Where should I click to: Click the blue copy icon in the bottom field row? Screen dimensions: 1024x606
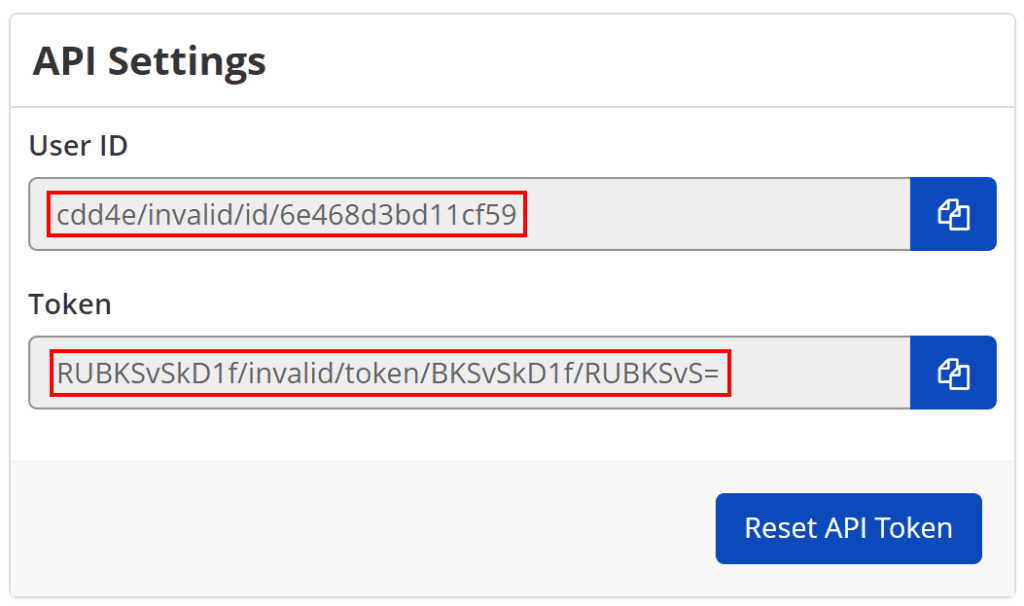[x=953, y=372]
